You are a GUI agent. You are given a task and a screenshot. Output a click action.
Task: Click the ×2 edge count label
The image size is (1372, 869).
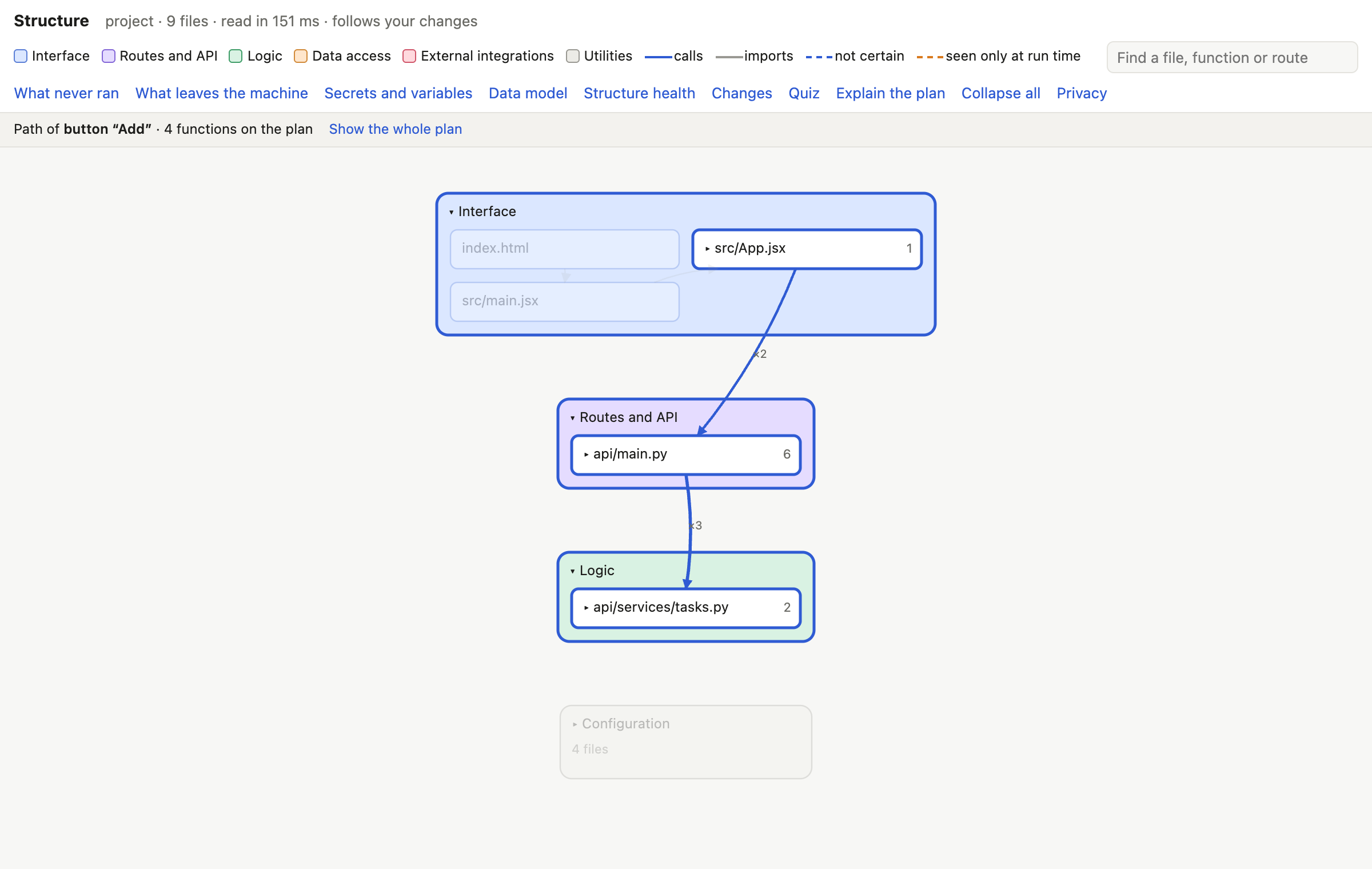tap(761, 354)
